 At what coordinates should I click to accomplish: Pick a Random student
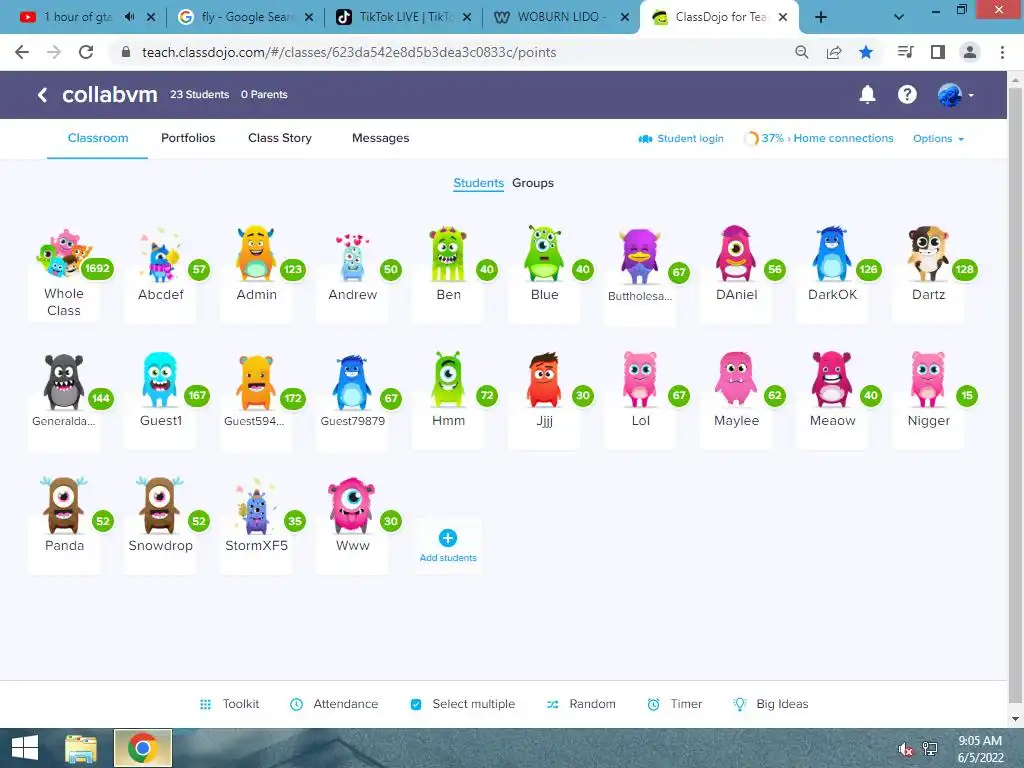(x=581, y=704)
